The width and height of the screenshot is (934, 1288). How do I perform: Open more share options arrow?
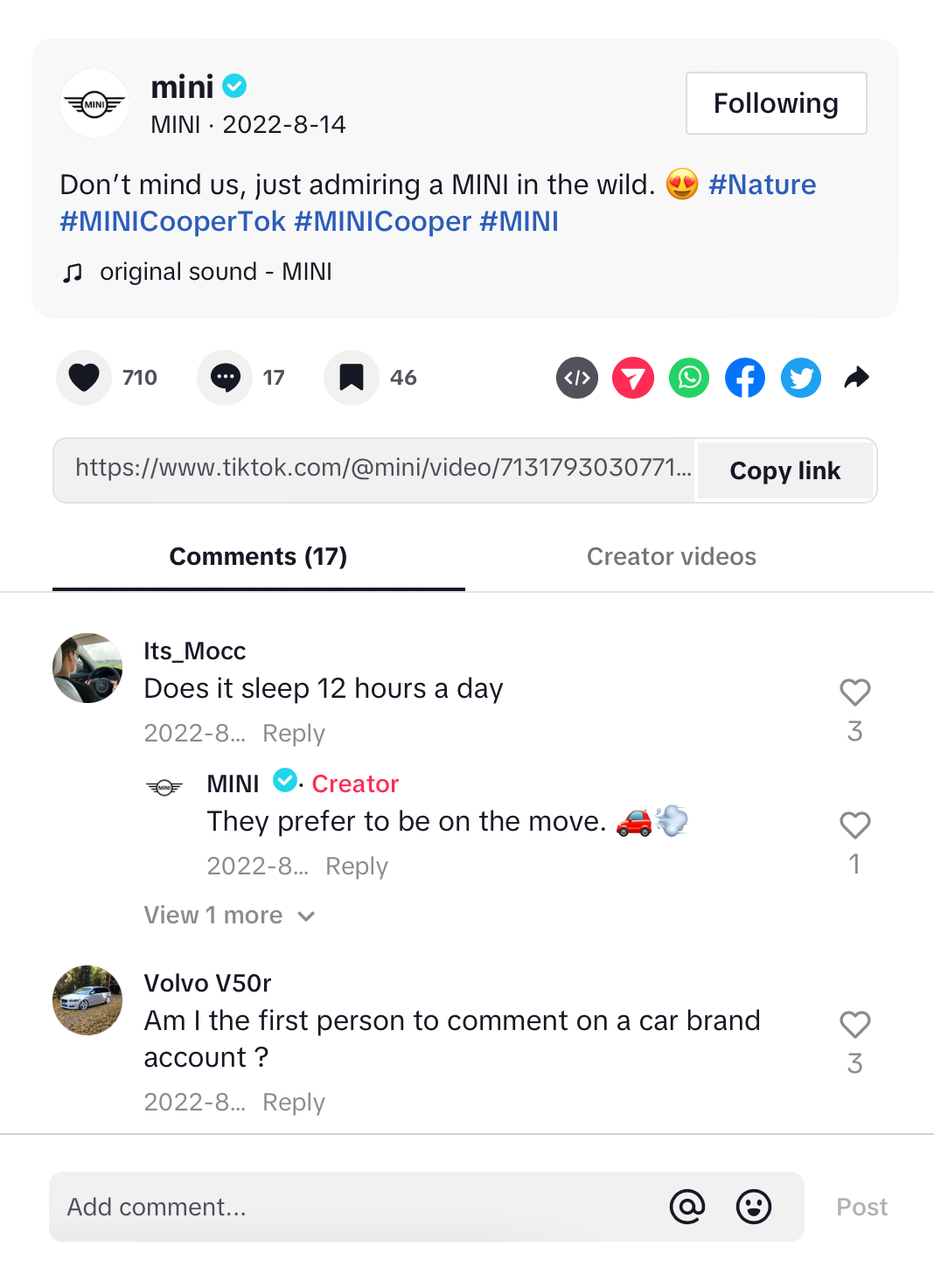[856, 378]
